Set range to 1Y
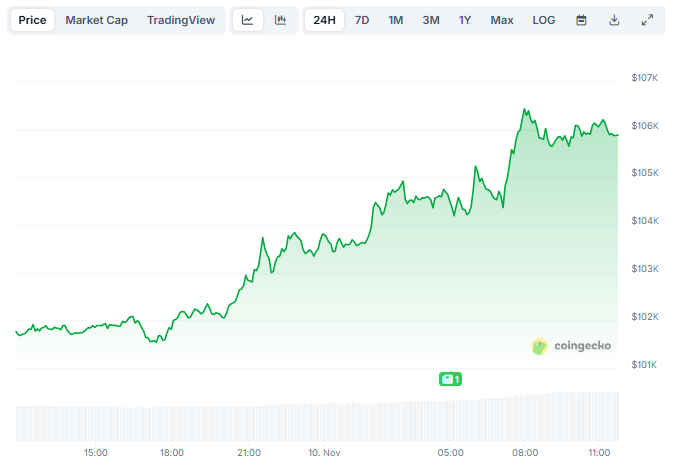The image size is (673, 466). [465, 20]
